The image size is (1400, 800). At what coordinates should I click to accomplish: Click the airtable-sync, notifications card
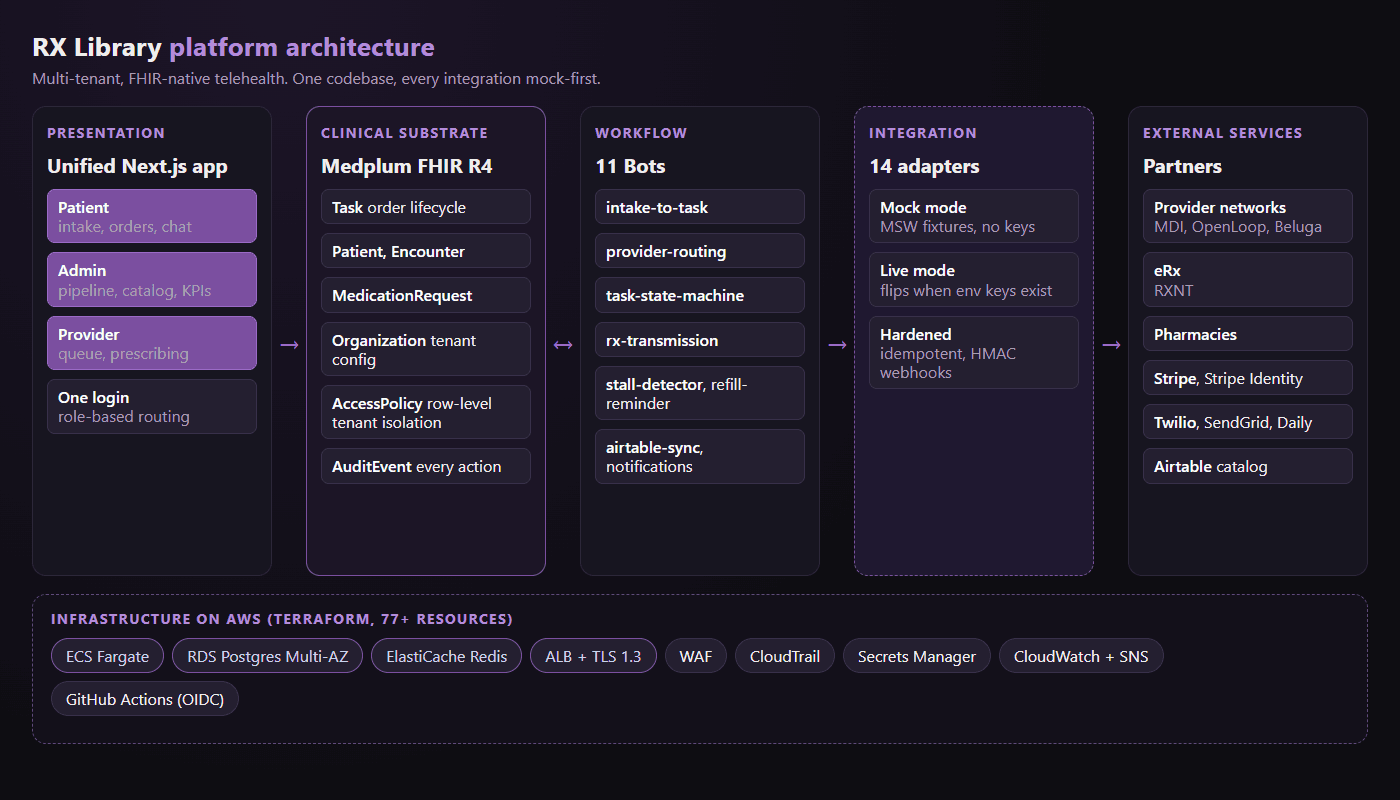700,456
